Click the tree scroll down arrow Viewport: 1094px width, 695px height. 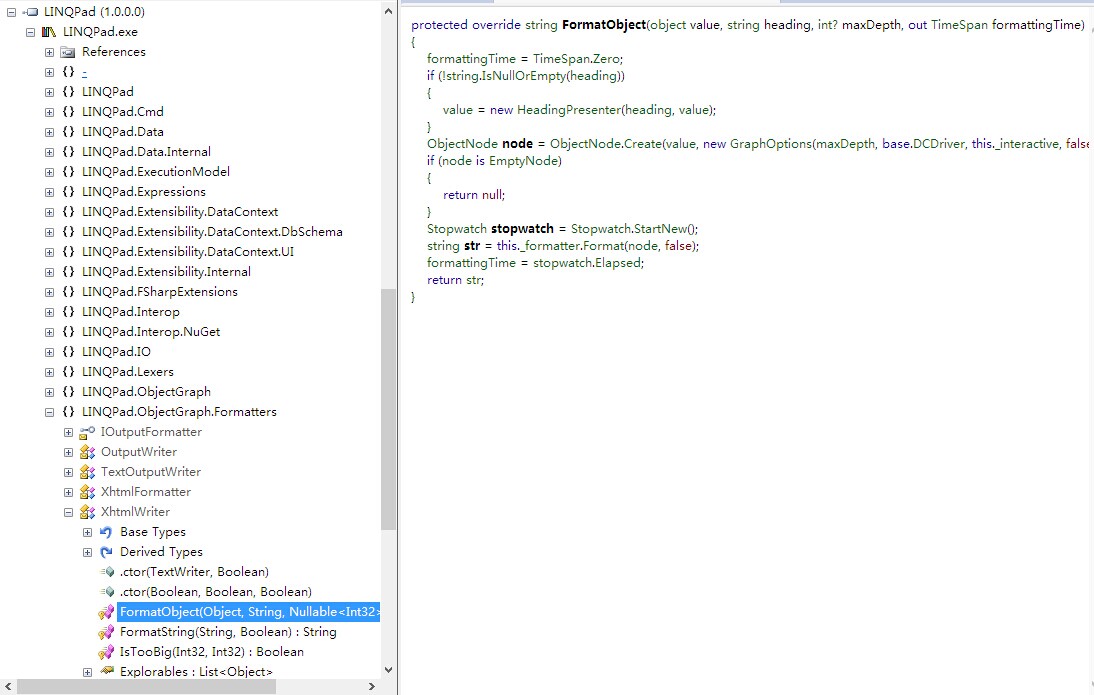[389, 670]
